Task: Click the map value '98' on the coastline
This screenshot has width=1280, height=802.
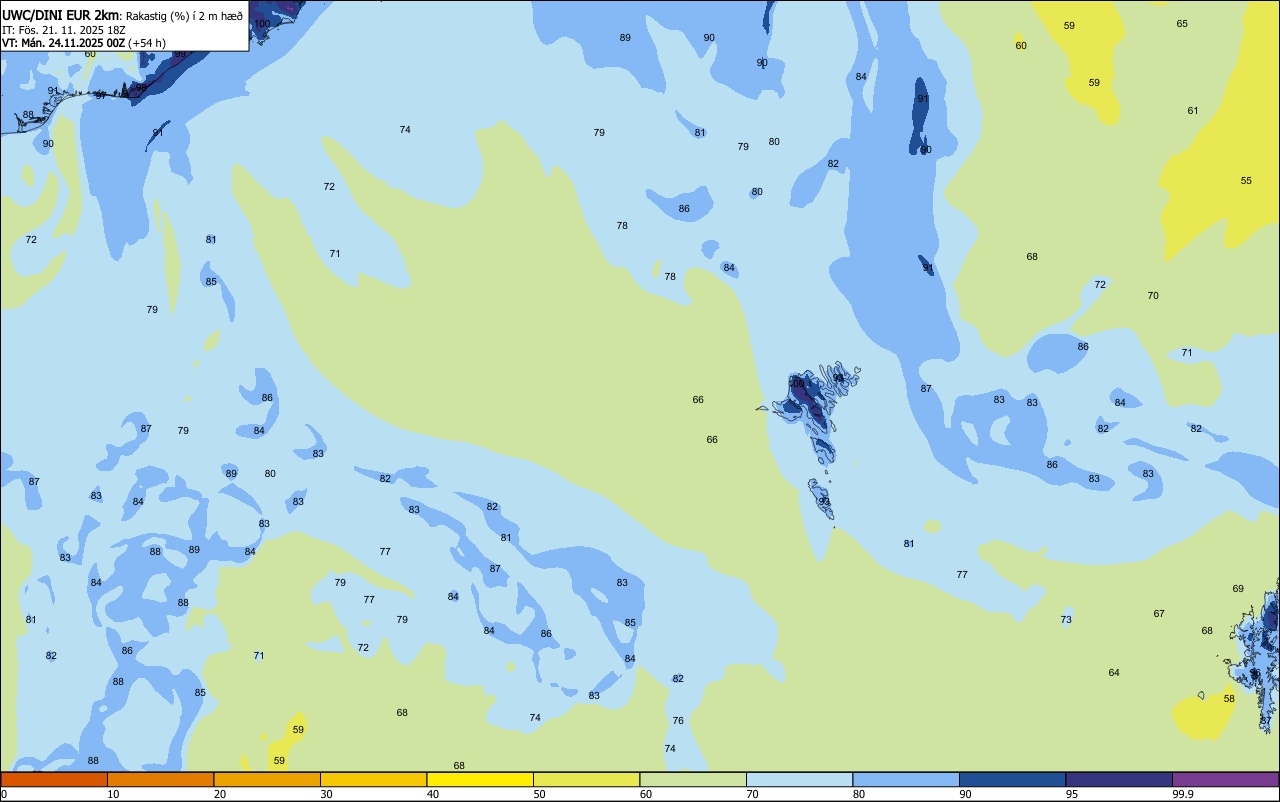Action: pos(141,88)
